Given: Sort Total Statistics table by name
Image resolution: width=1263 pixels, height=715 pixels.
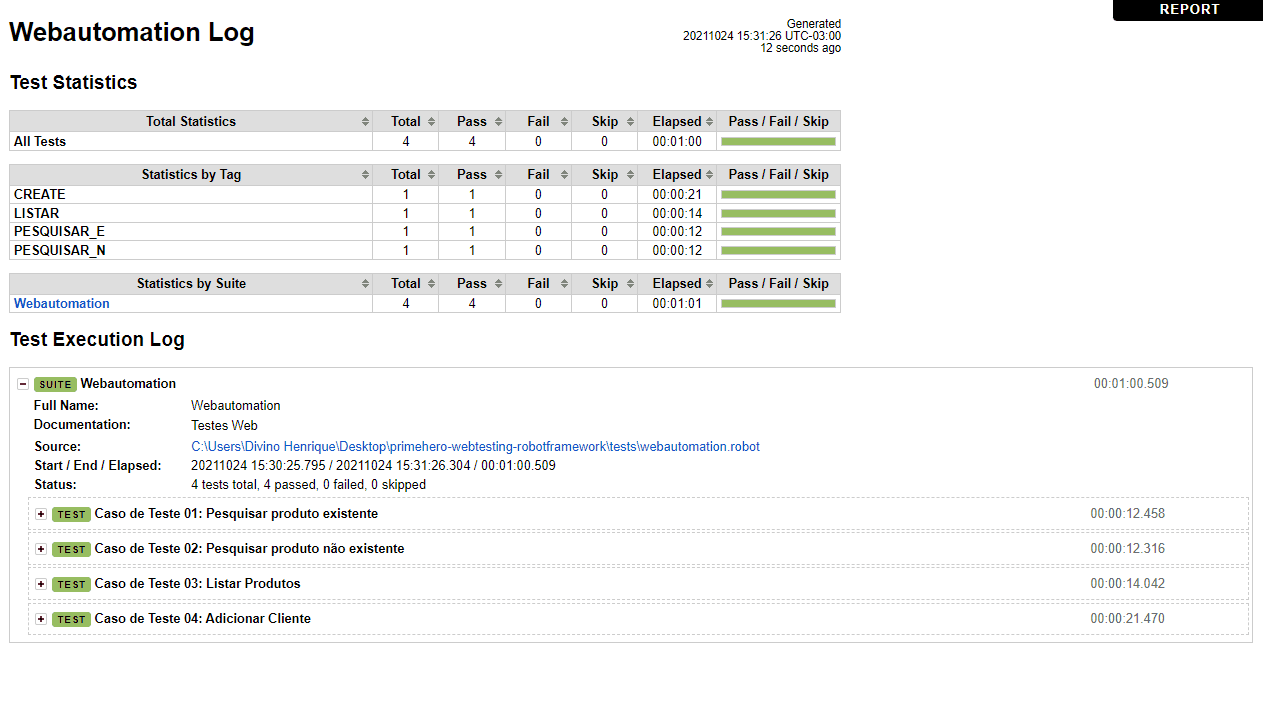Looking at the screenshot, I should pyautogui.click(x=191, y=121).
